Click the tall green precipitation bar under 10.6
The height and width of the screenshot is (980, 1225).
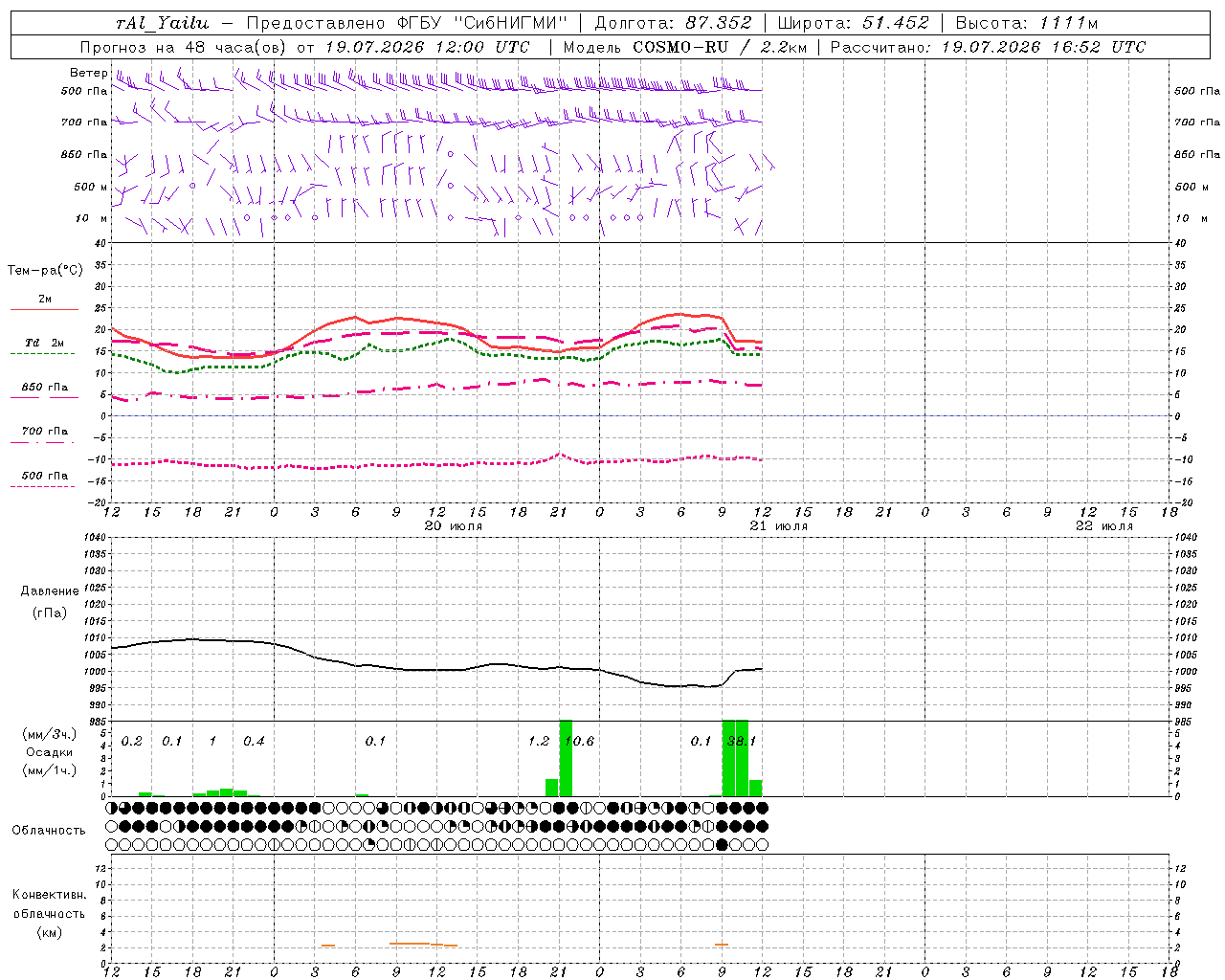coord(566,757)
